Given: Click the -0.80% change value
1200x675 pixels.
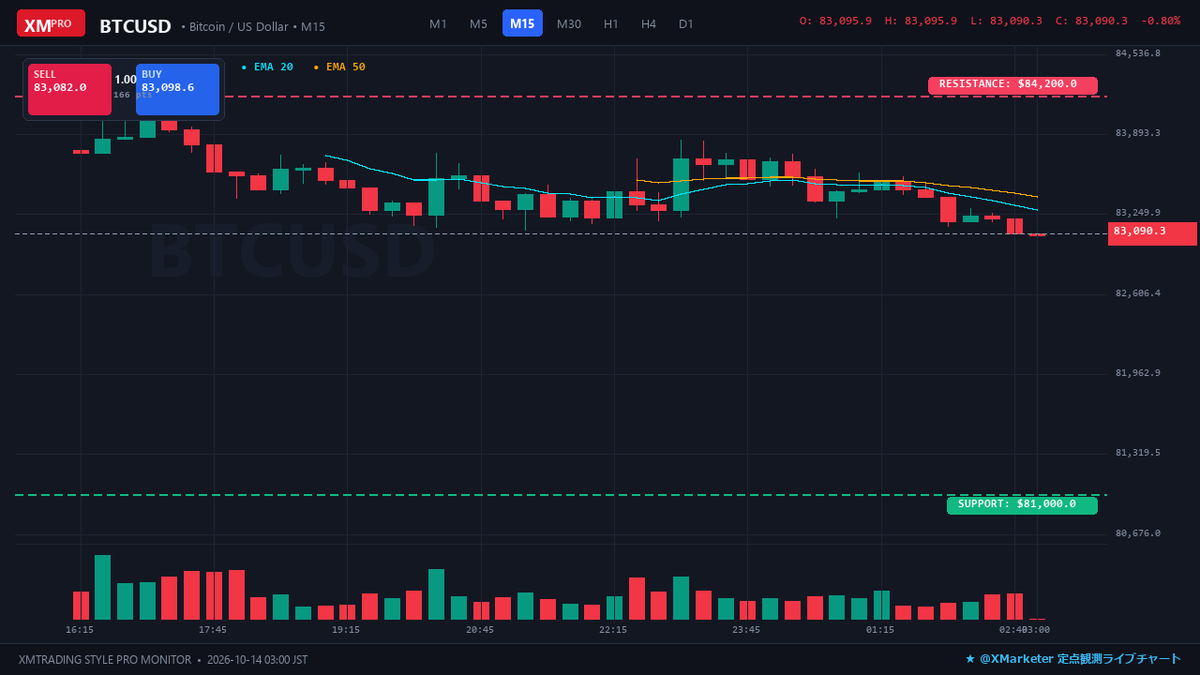Looking at the screenshot, I should coord(1160,21).
